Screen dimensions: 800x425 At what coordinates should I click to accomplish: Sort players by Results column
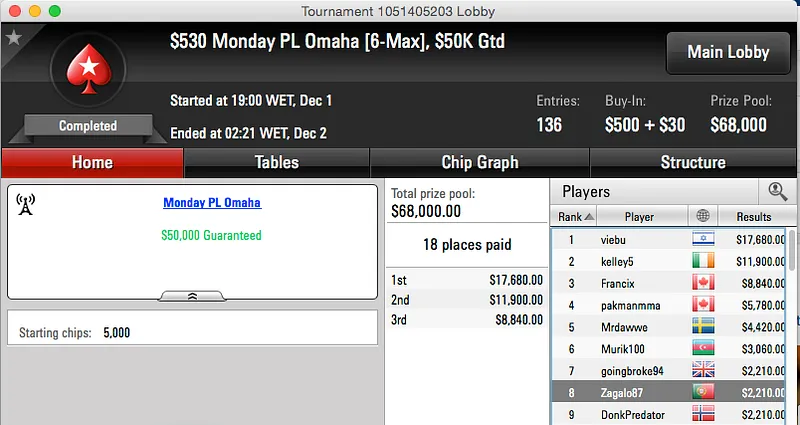[x=753, y=216]
